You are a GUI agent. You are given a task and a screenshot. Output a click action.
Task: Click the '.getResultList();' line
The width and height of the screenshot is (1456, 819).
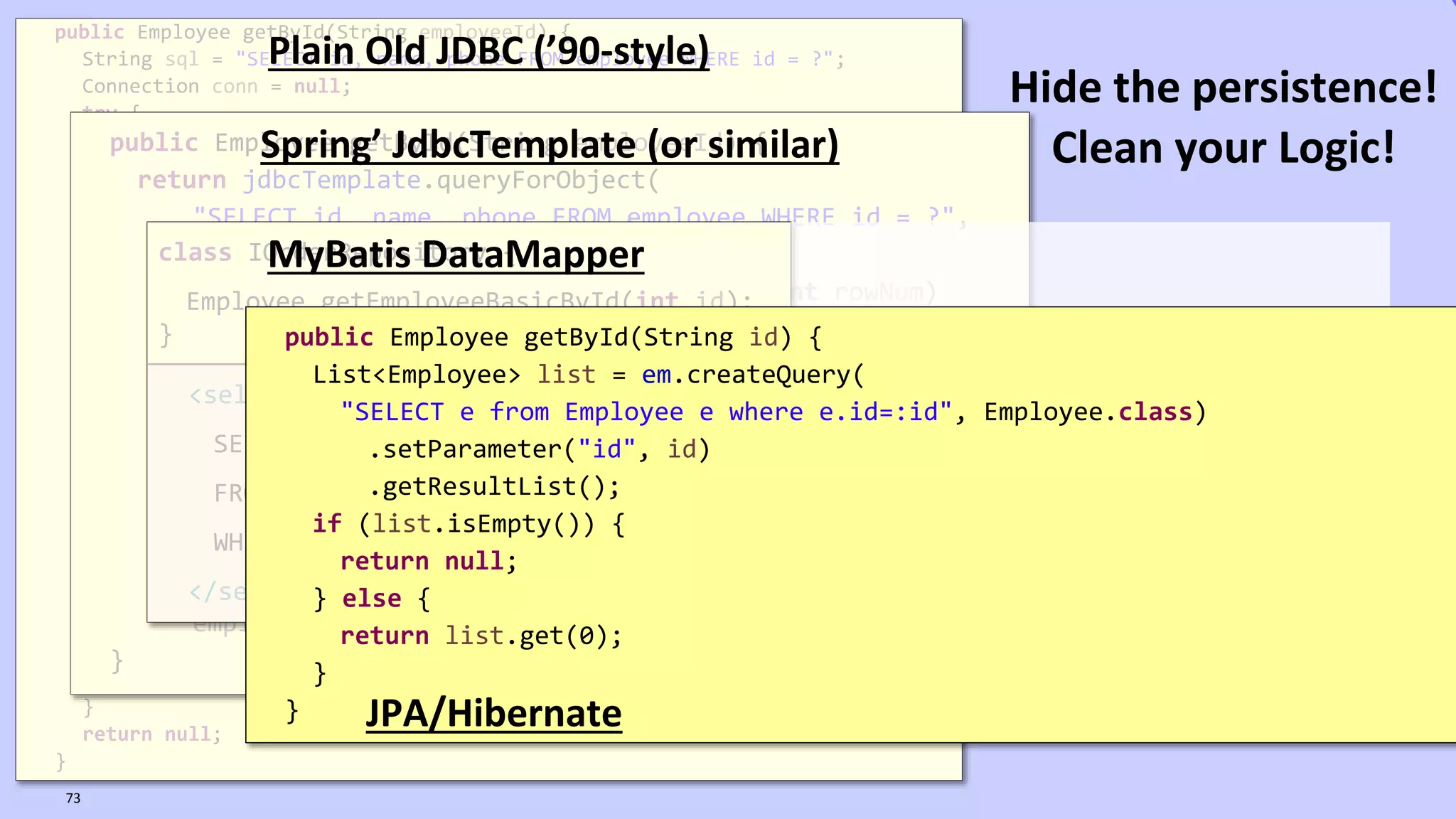(x=494, y=487)
